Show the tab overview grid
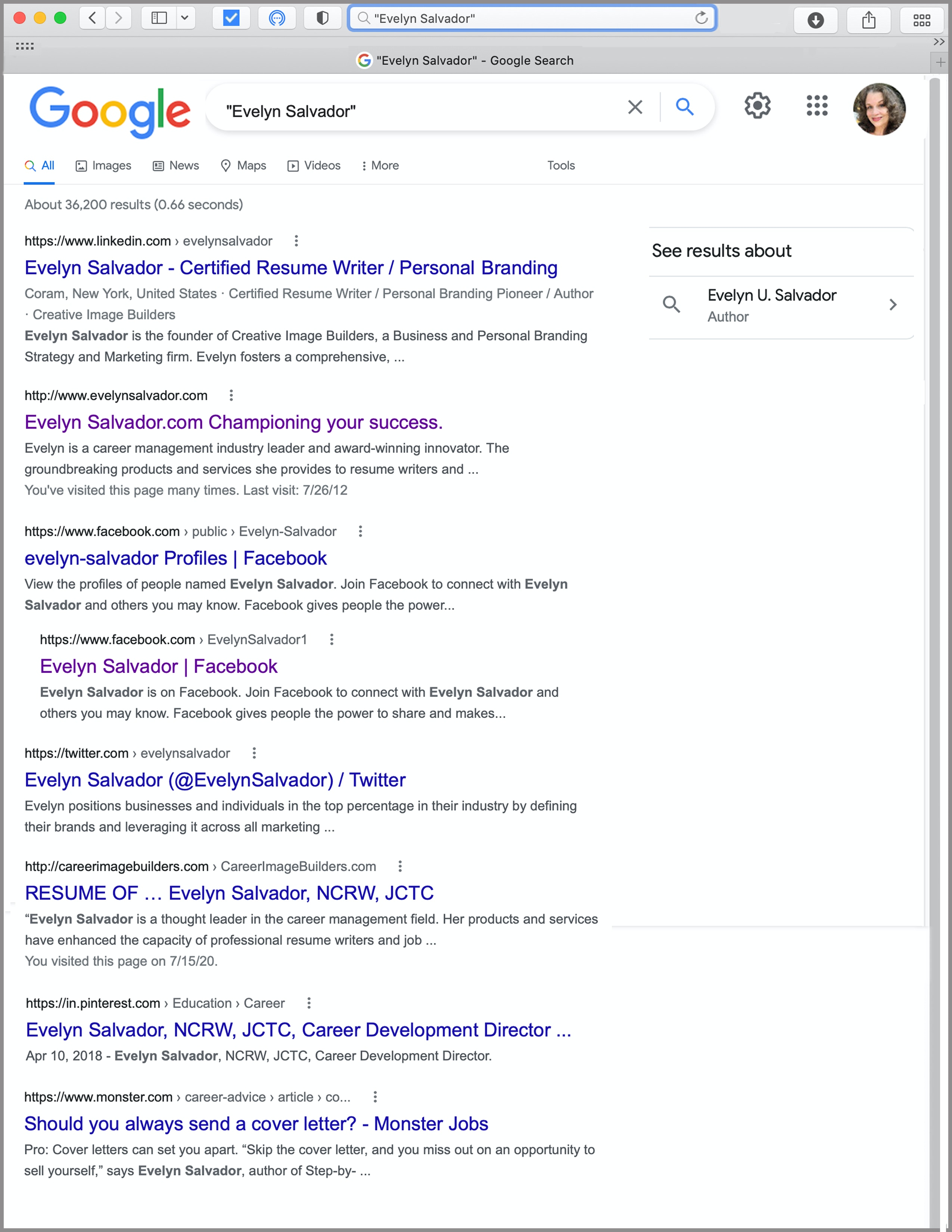The height and width of the screenshot is (1232, 952). (921, 20)
